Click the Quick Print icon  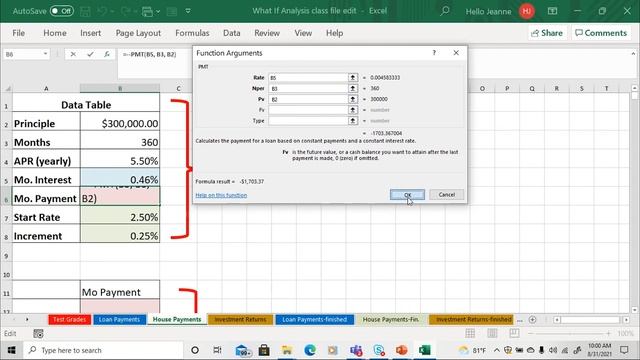tap(147, 11)
